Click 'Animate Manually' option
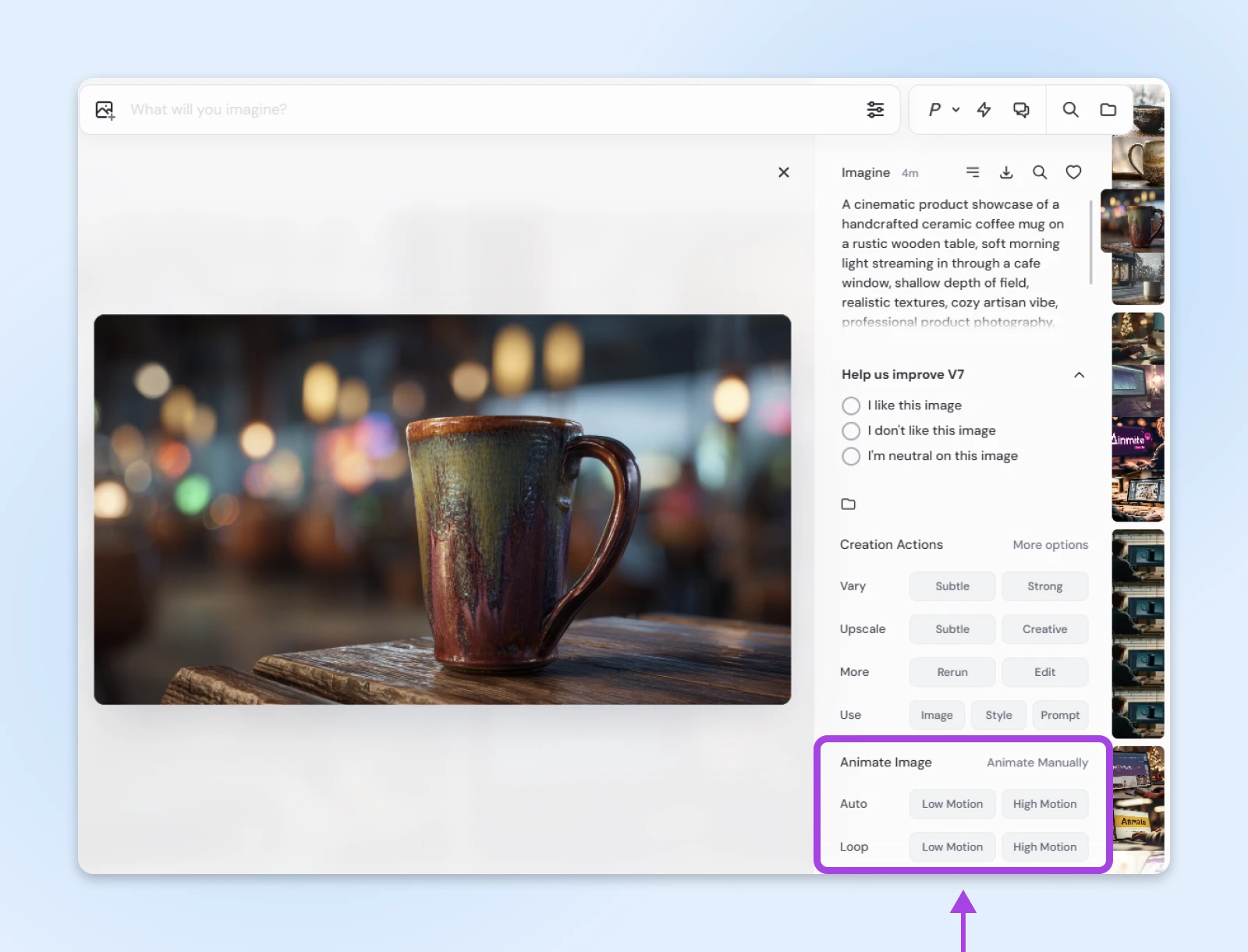This screenshot has width=1248, height=952. coord(1037,763)
